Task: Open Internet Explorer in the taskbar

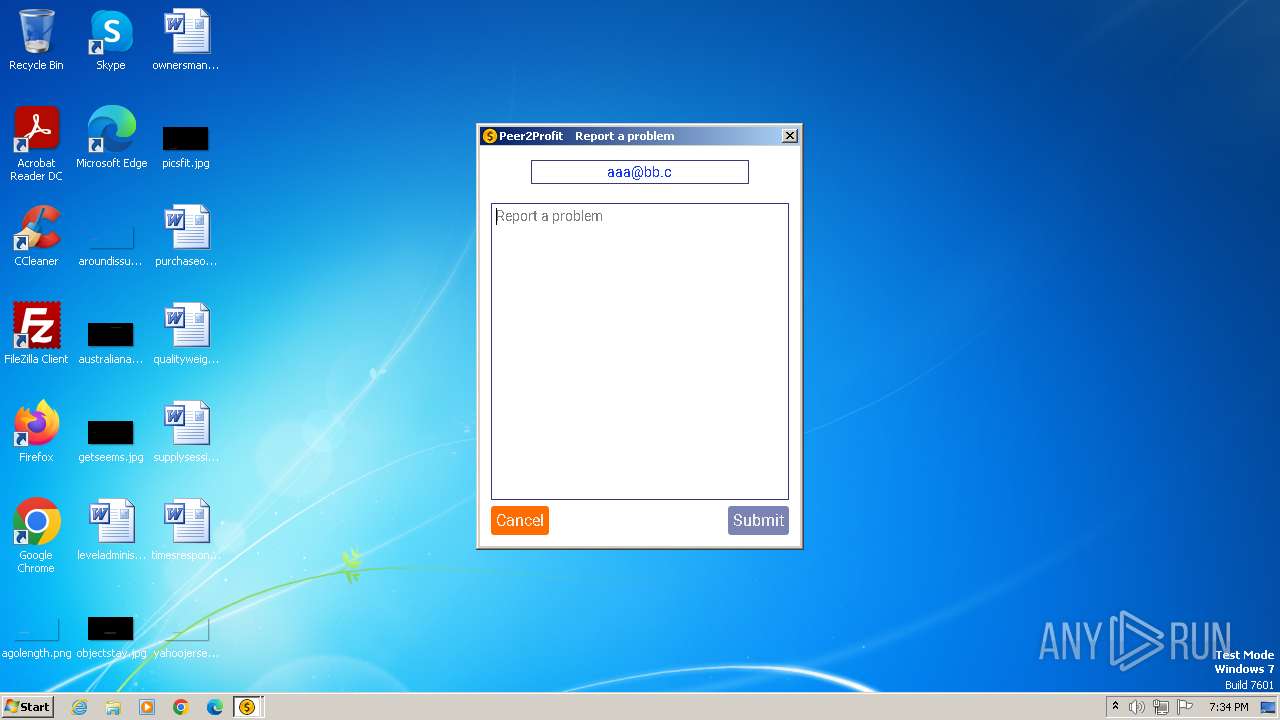Action: (x=79, y=707)
